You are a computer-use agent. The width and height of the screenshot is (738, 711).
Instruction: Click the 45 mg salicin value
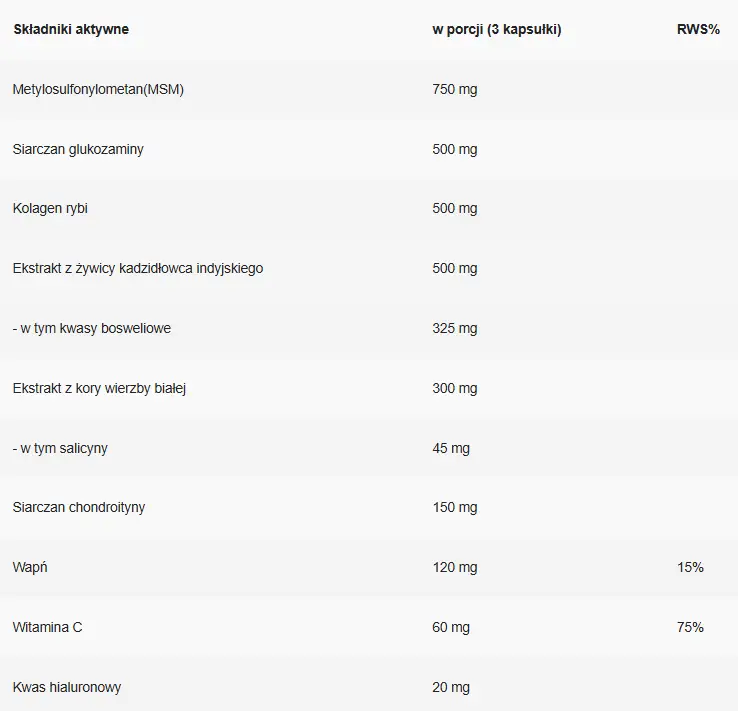[x=451, y=448]
